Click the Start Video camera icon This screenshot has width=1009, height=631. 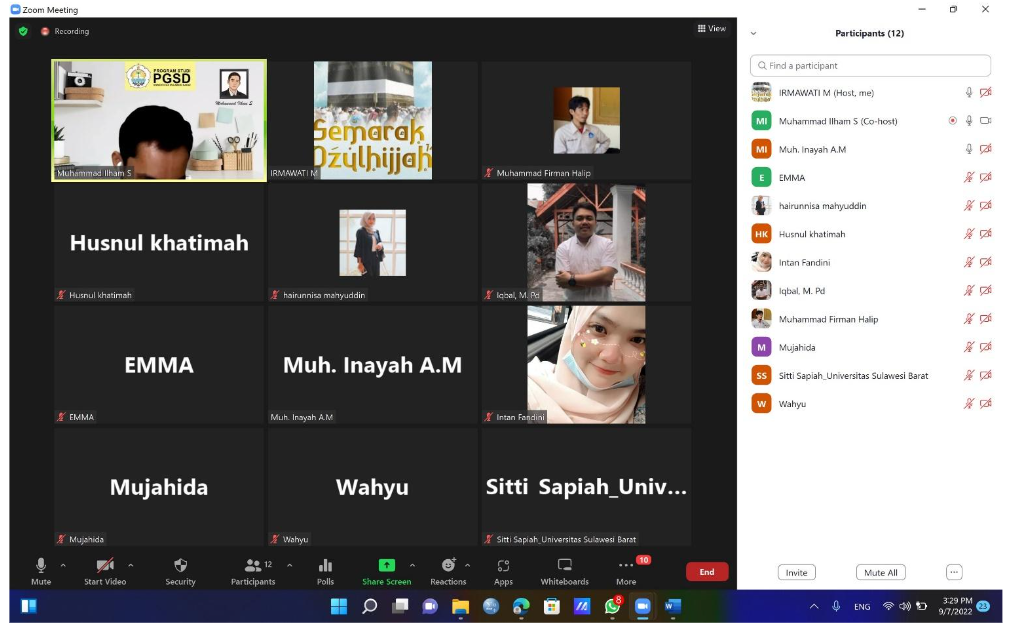point(105,565)
